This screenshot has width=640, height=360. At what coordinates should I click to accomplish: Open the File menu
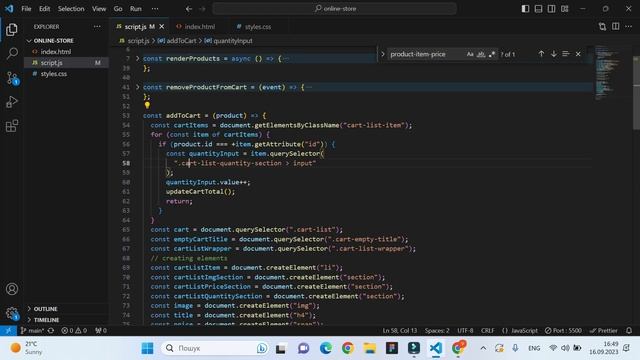(26, 9)
